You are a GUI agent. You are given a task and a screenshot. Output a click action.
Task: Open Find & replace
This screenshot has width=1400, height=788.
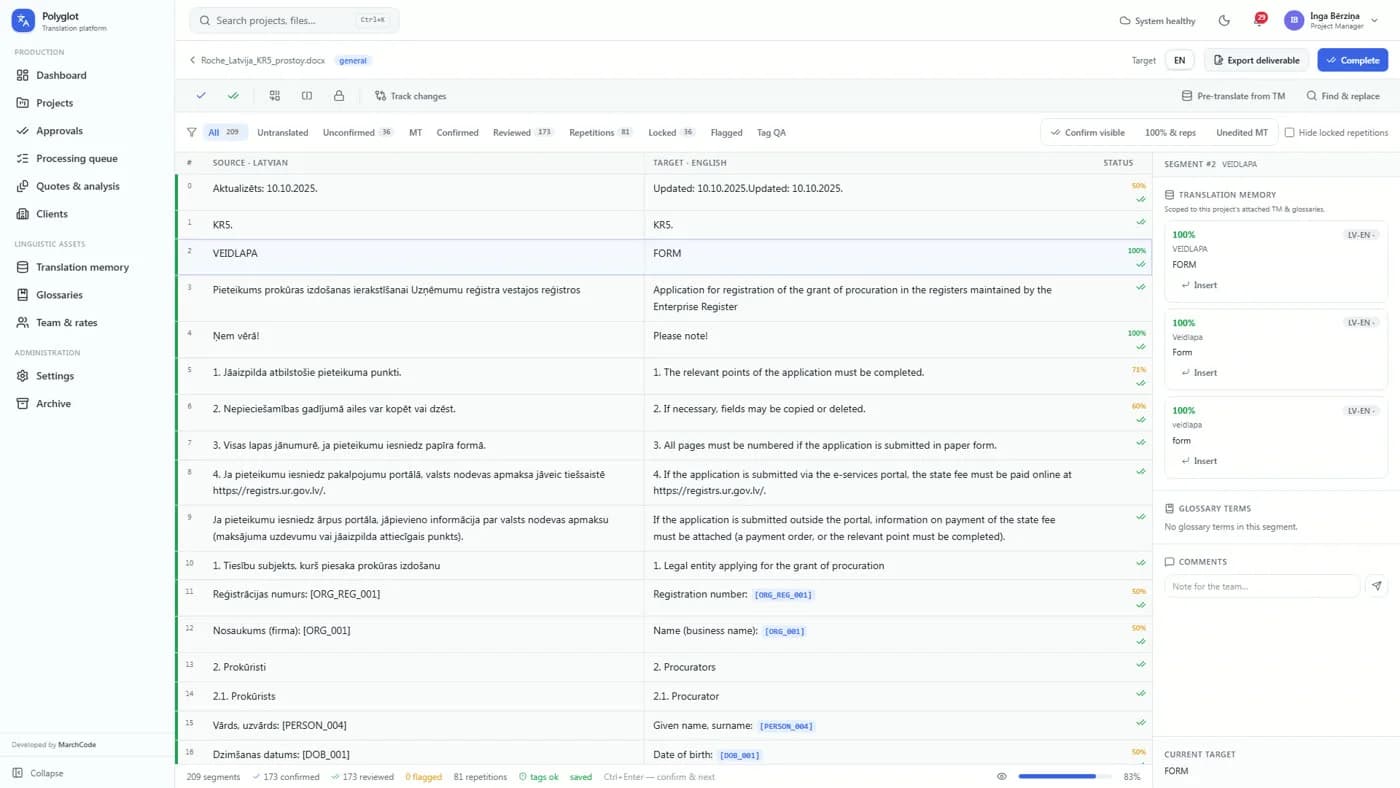coord(1343,96)
